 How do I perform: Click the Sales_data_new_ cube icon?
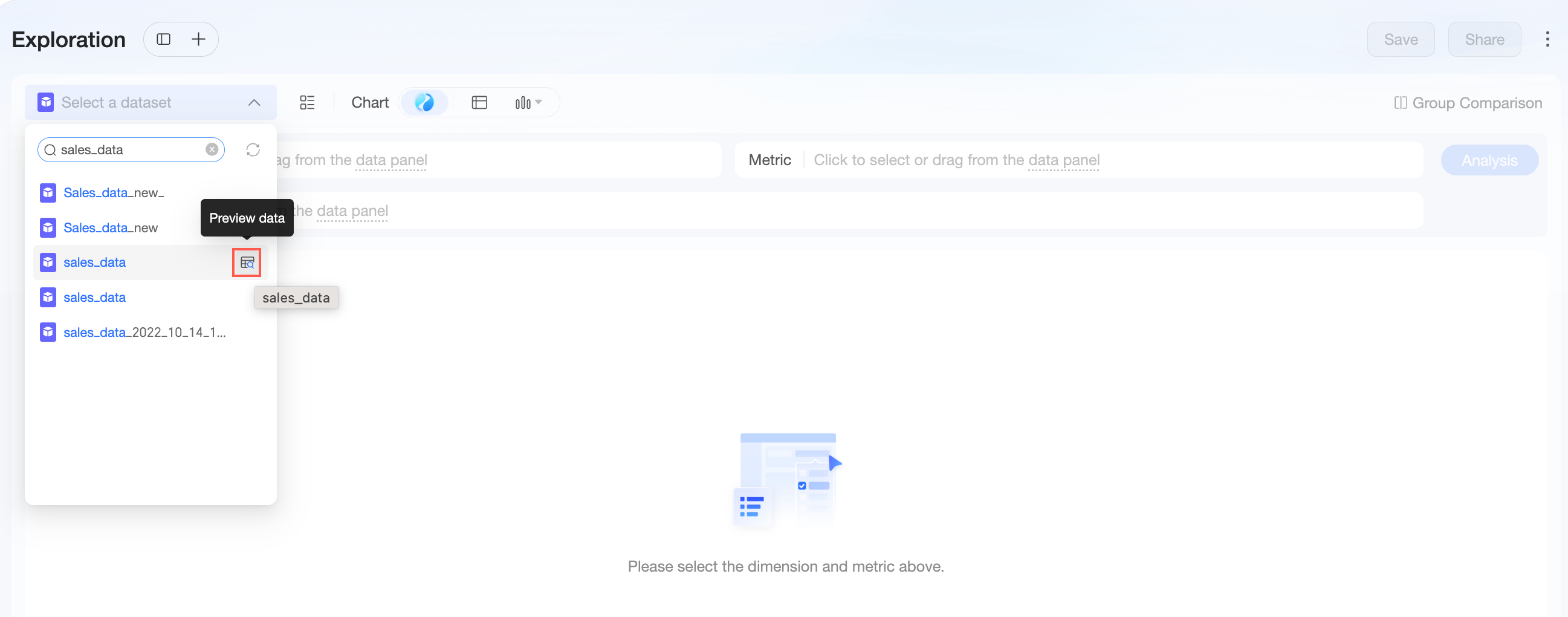coord(48,193)
